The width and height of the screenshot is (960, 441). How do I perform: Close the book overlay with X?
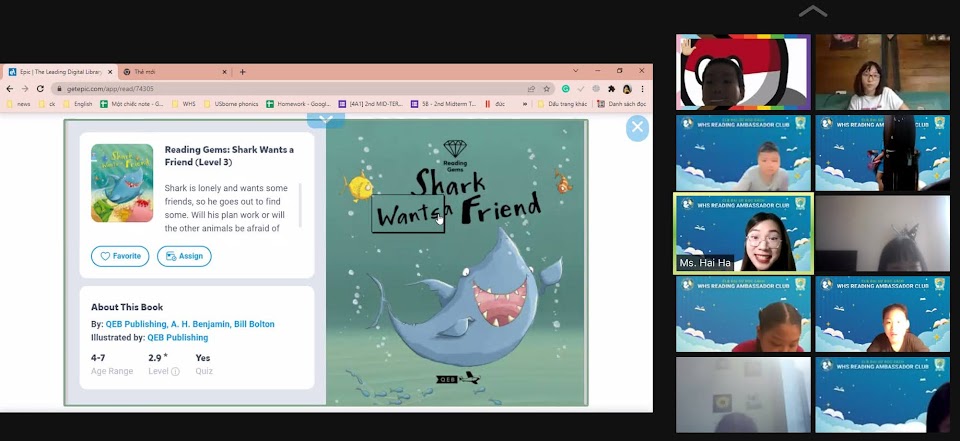tap(637, 128)
